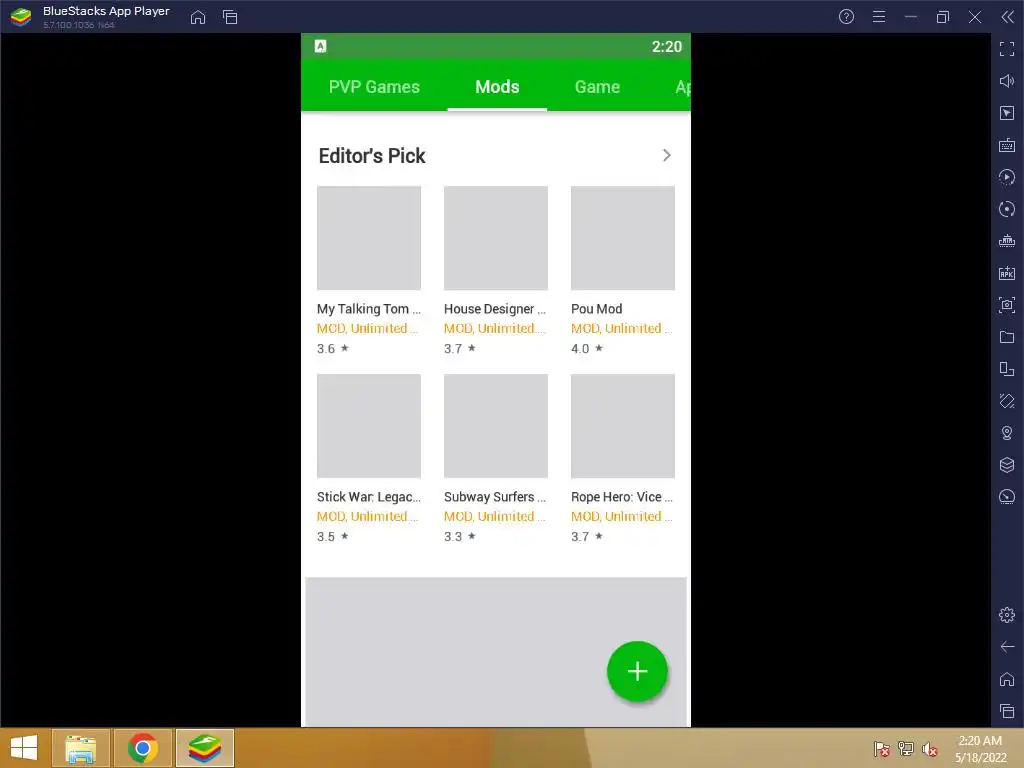Open set location pin icon
1024x768 pixels.
click(1007, 433)
